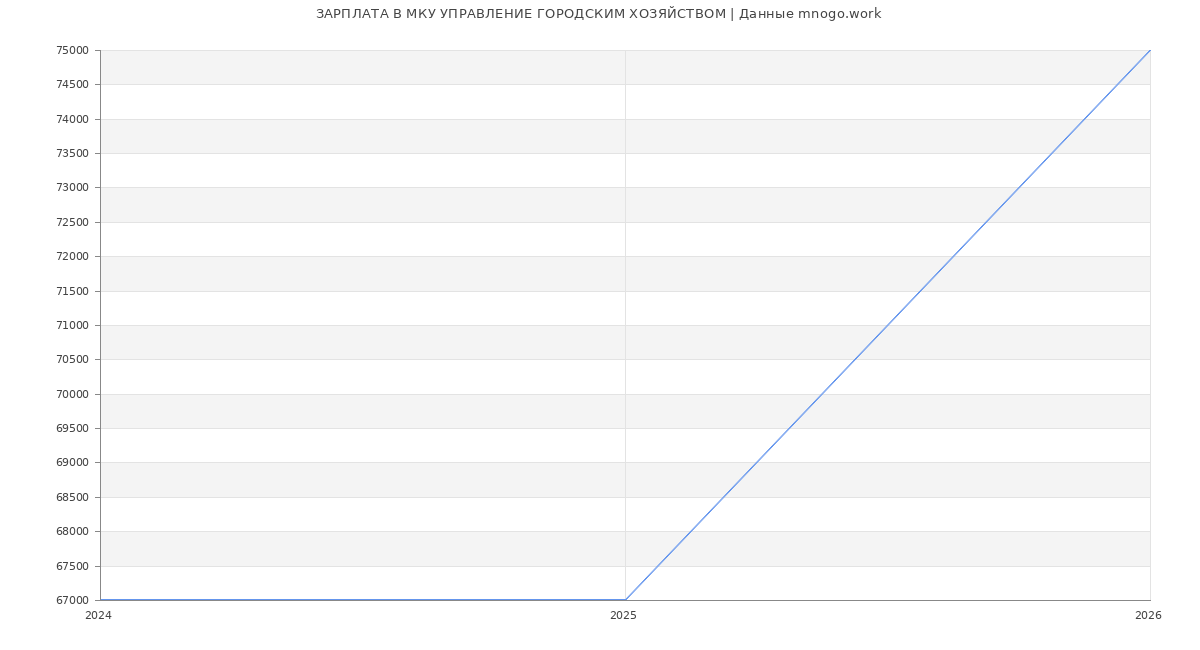This screenshot has height=650, width=1200.
Task: Click the 67000 y-axis label
Action: [x=72, y=600]
